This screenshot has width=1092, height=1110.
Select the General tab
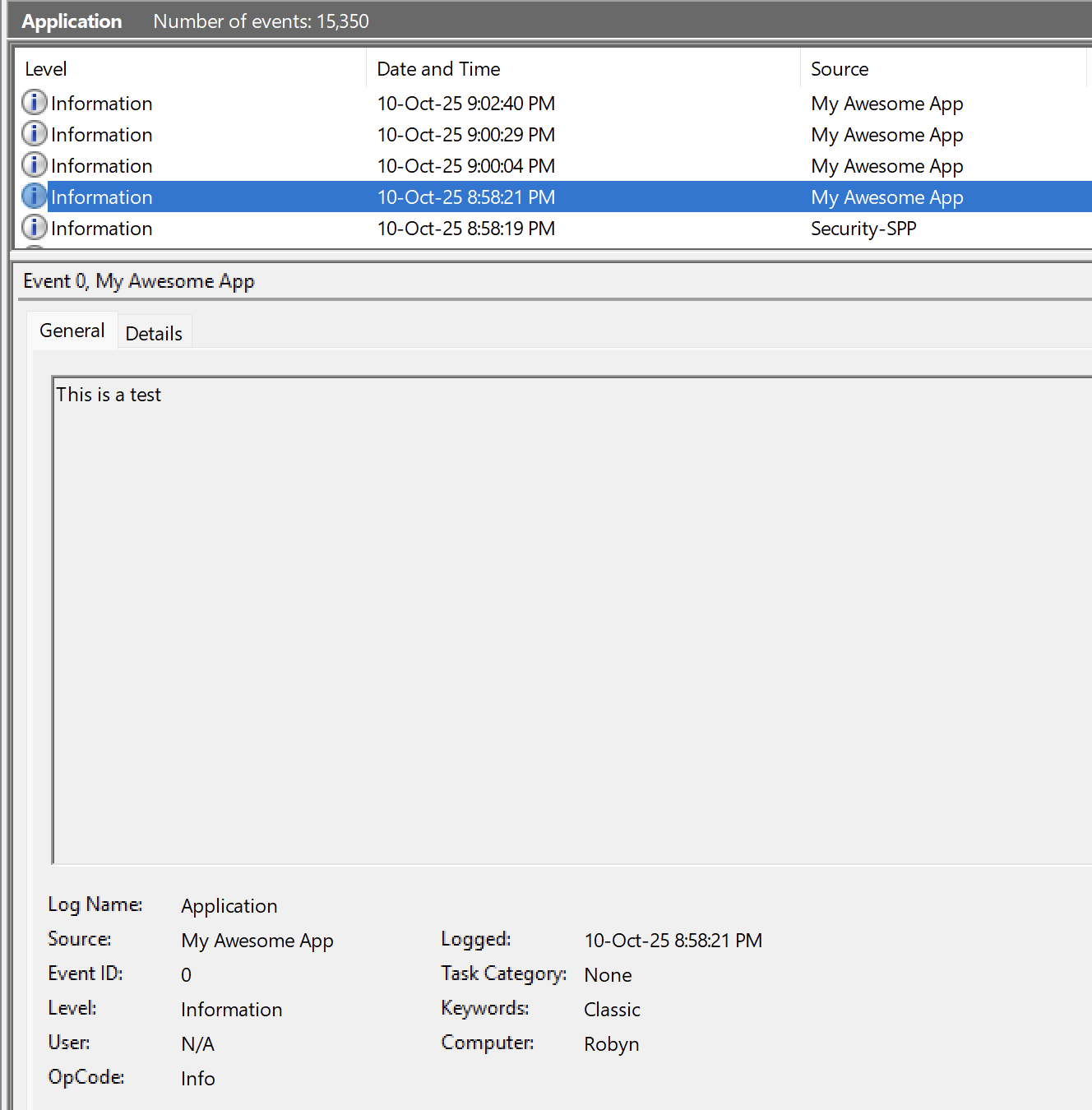pyautogui.click(x=72, y=331)
